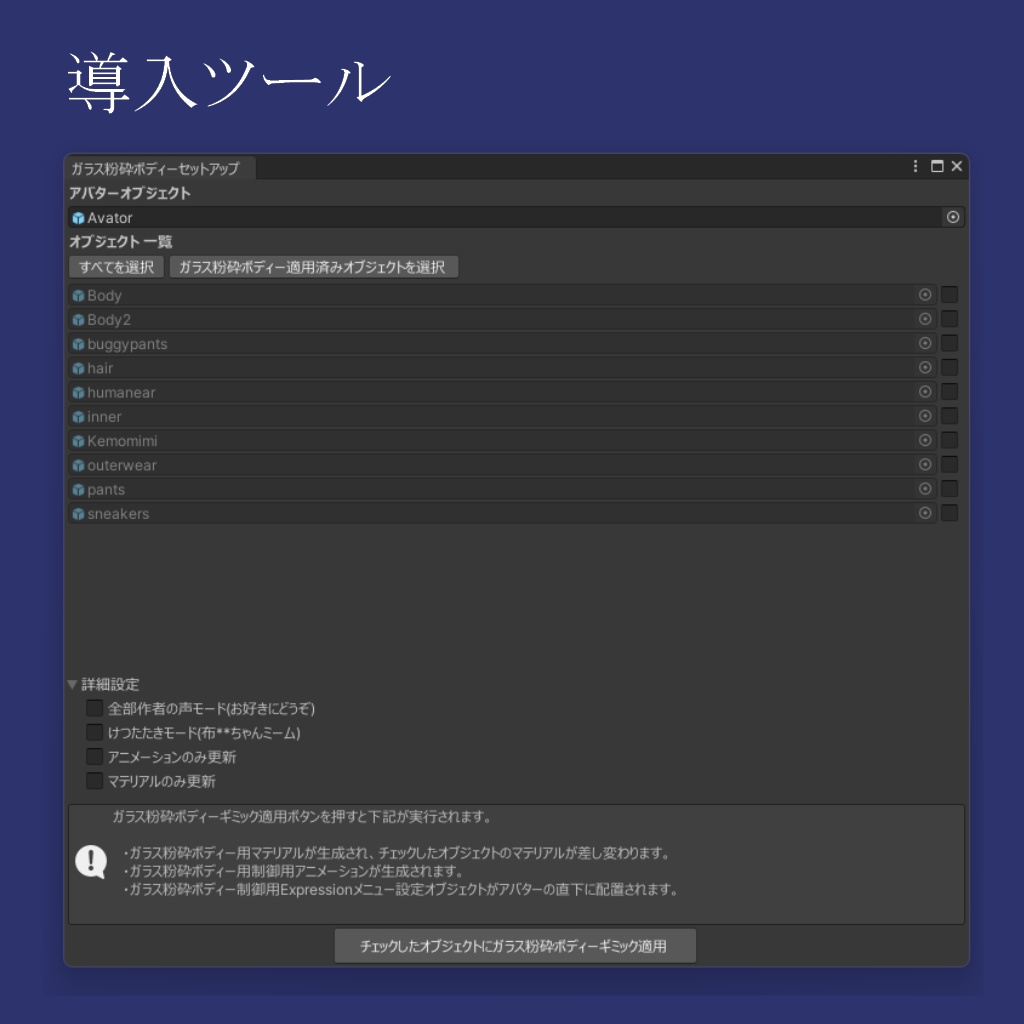Image resolution: width=1024 pixels, height=1024 pixels.
Task: Click the exclamation info icon in the notice box
Action: click(89, 862)
